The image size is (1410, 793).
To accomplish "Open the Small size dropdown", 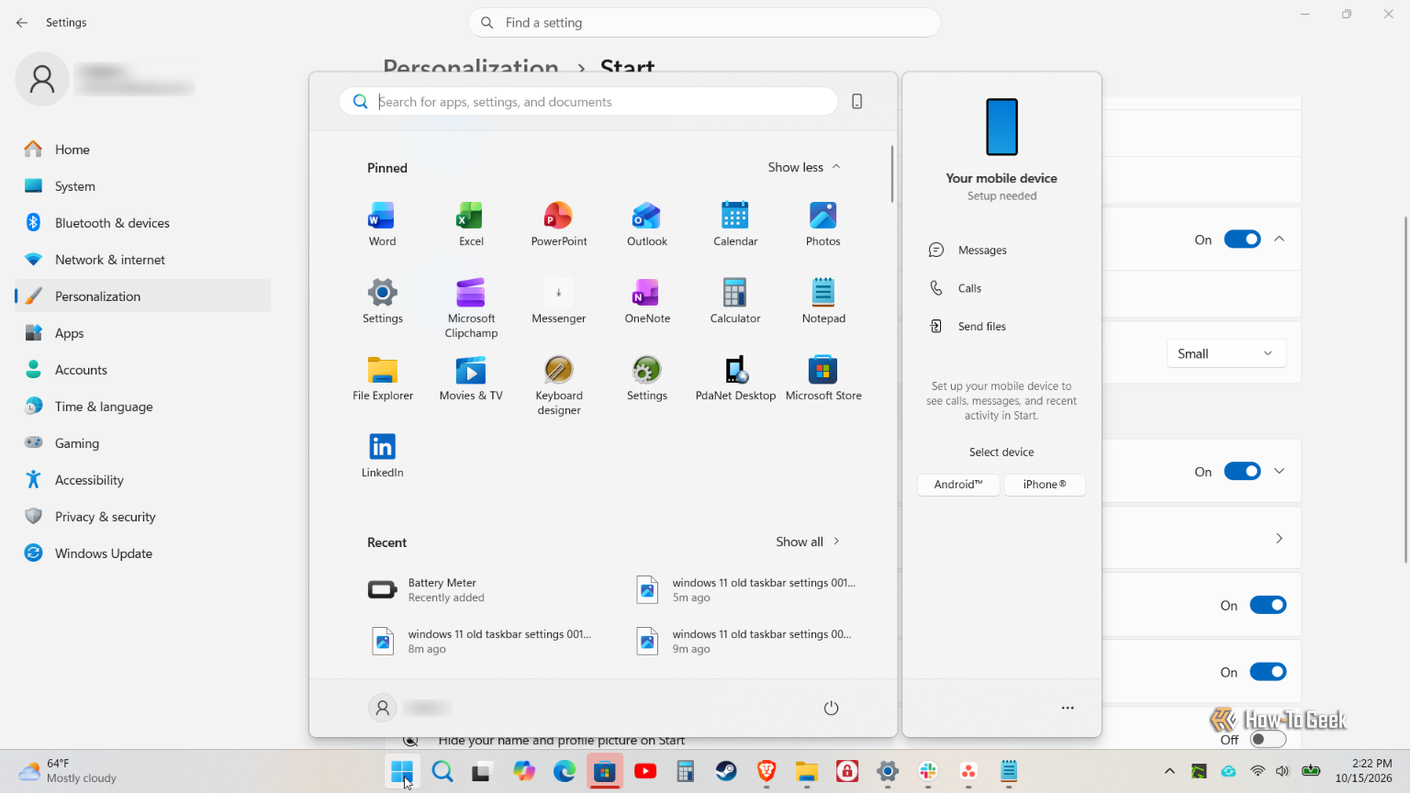I will click(x=1226, y=353).
